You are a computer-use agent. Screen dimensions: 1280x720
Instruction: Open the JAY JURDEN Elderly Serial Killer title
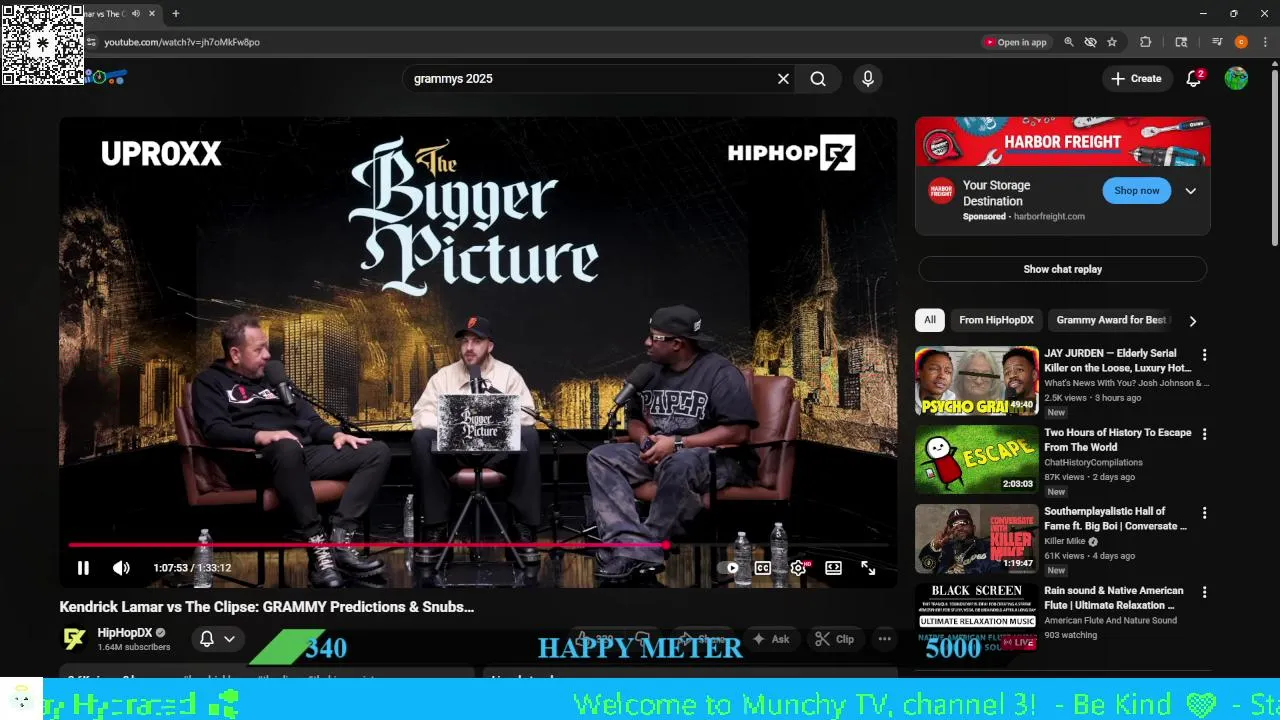[x=1118, y=360]
